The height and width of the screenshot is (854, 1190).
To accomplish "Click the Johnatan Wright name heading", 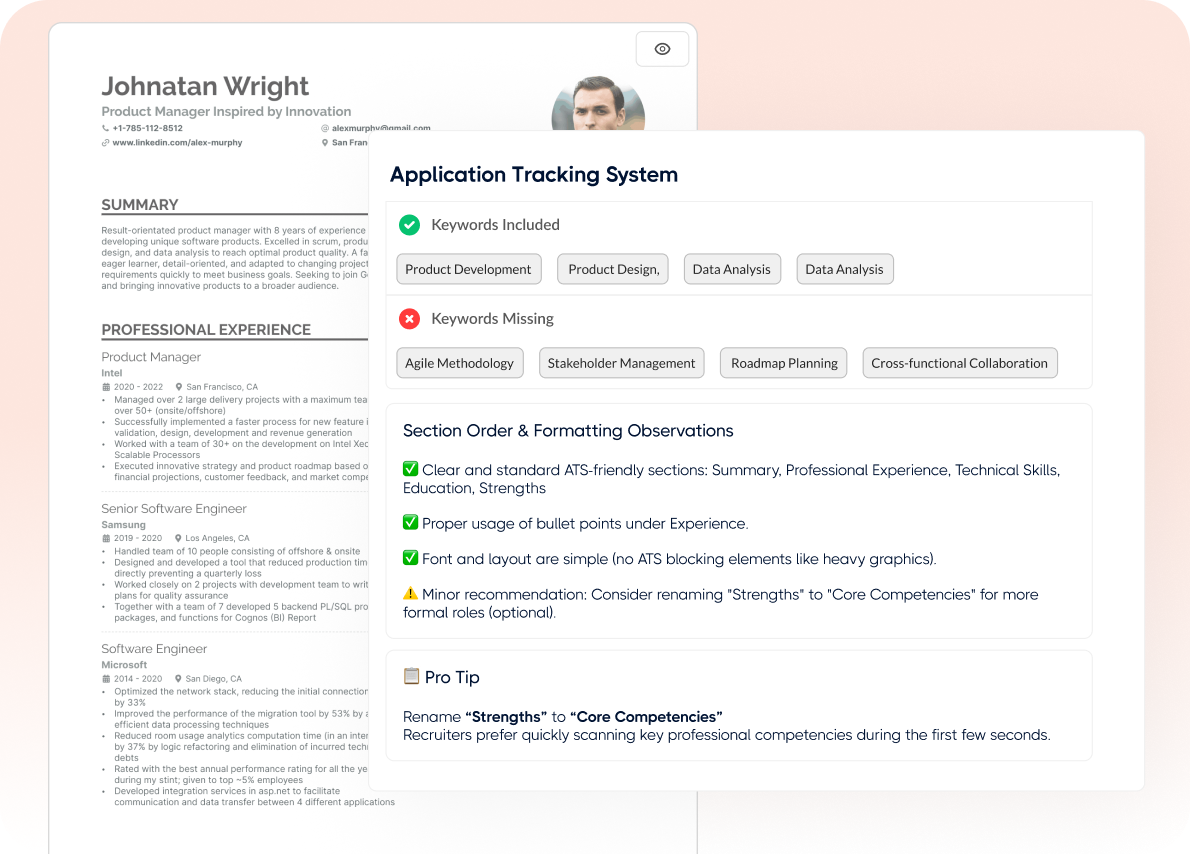I will (205, 87).
